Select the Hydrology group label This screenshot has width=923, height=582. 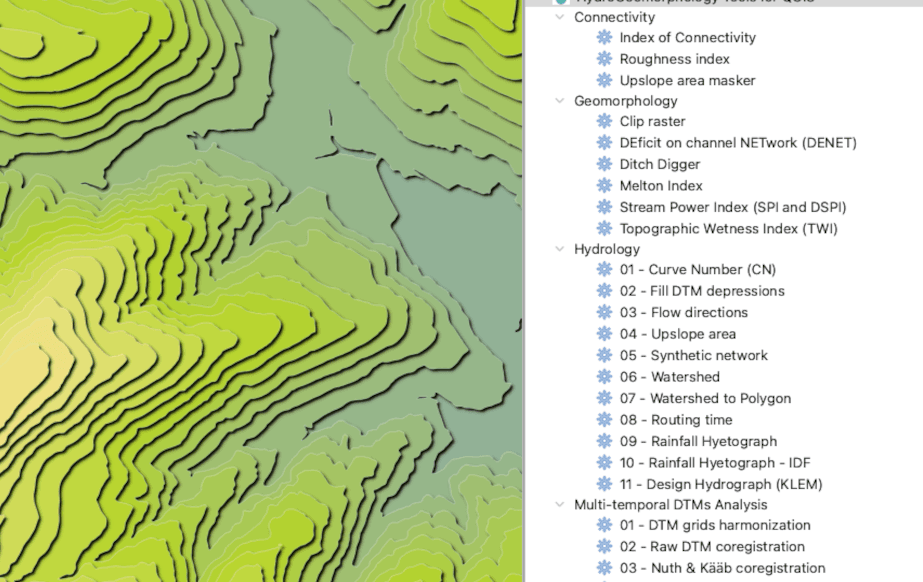(x=607, y=249)
